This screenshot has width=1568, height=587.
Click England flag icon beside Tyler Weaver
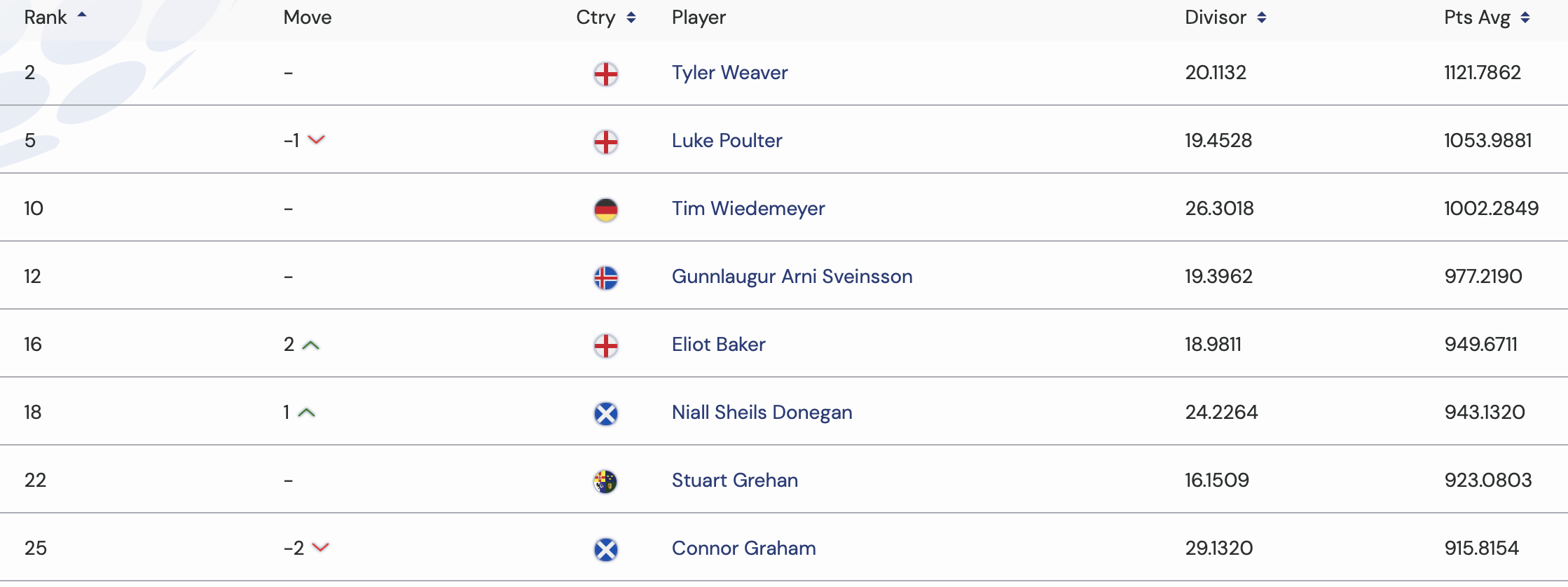pyautogui.click(x=606, y=74)
